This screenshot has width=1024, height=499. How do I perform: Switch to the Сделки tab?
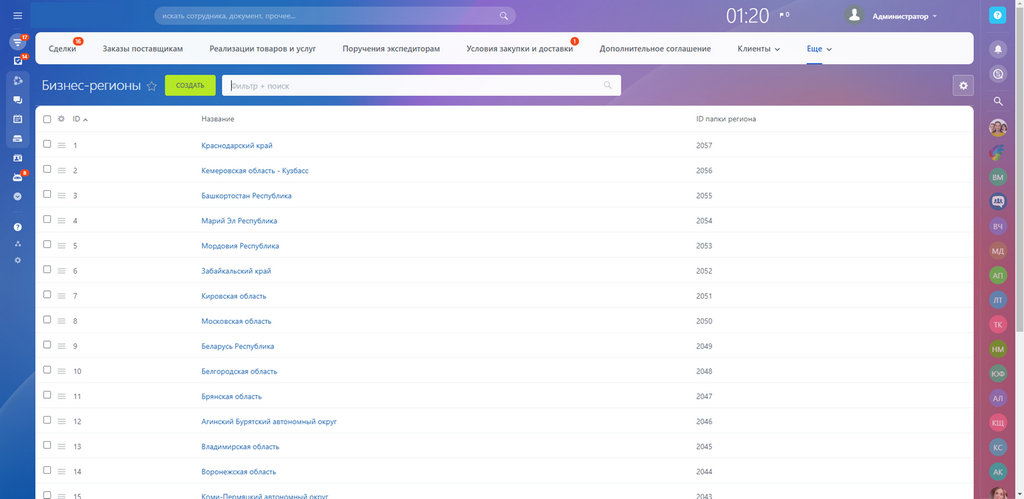[62, 48]
